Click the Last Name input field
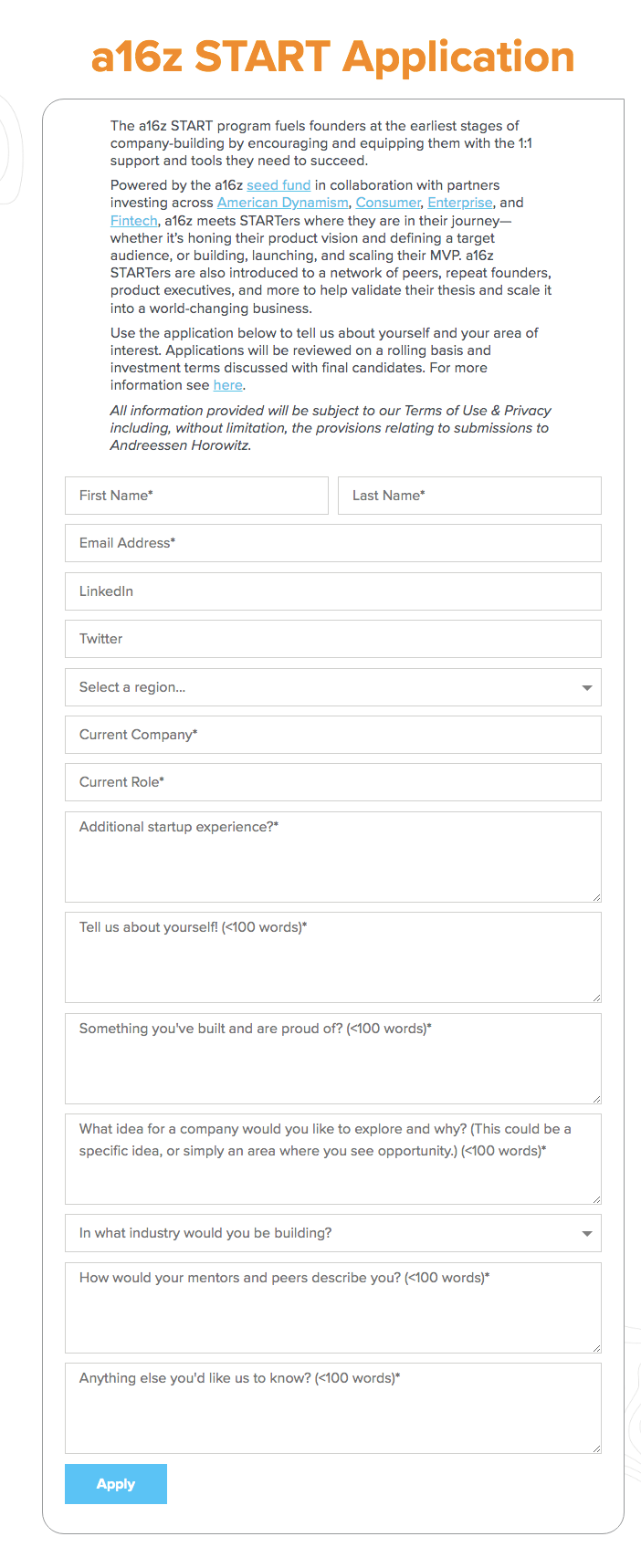641x1568 pixels. click(469, 496)
